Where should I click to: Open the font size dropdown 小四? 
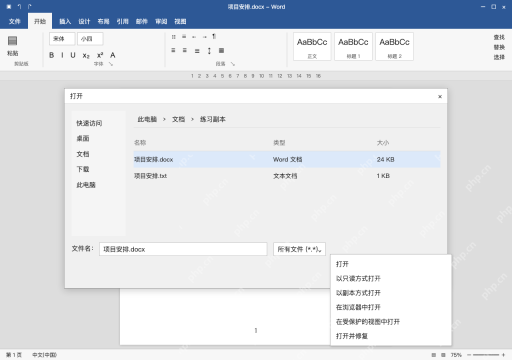pyautogui.click(x=90, y=39)
